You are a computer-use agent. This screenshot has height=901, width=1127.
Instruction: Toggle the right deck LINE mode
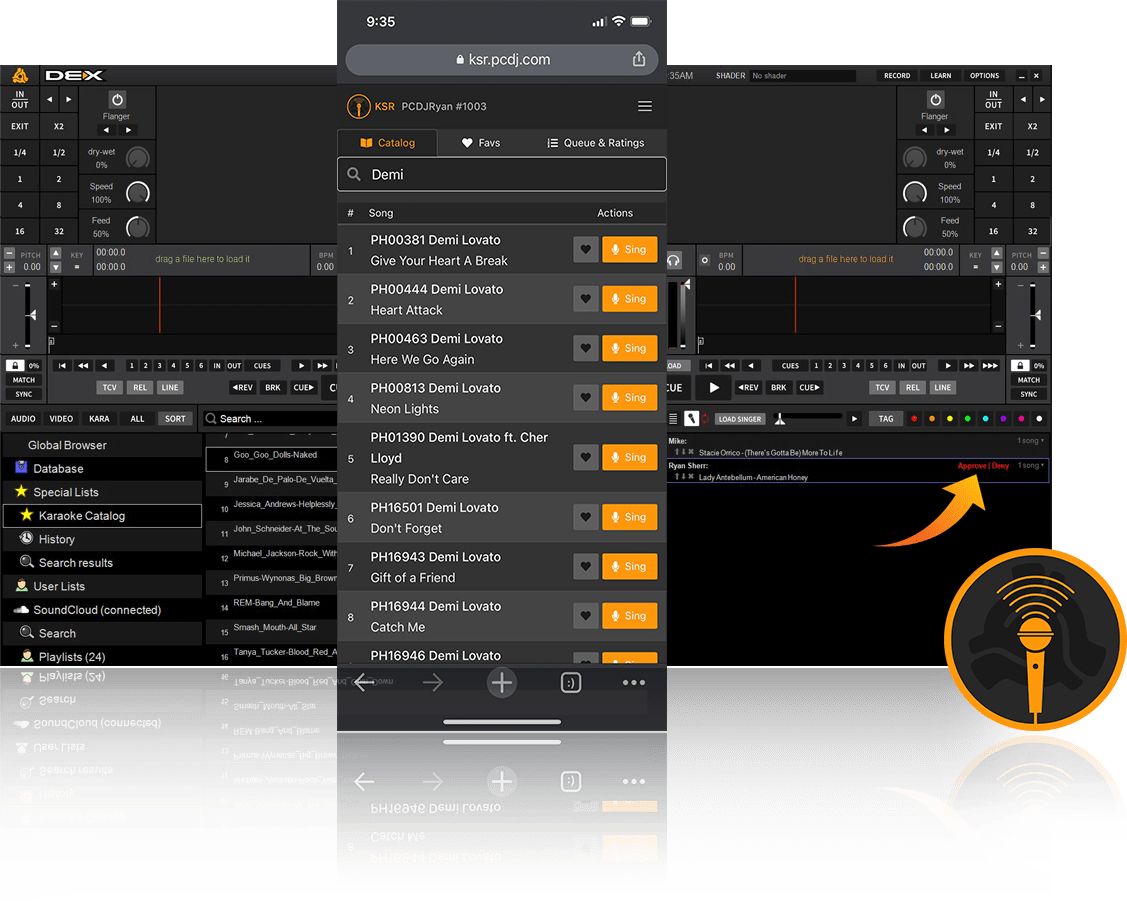coord(942,387)
